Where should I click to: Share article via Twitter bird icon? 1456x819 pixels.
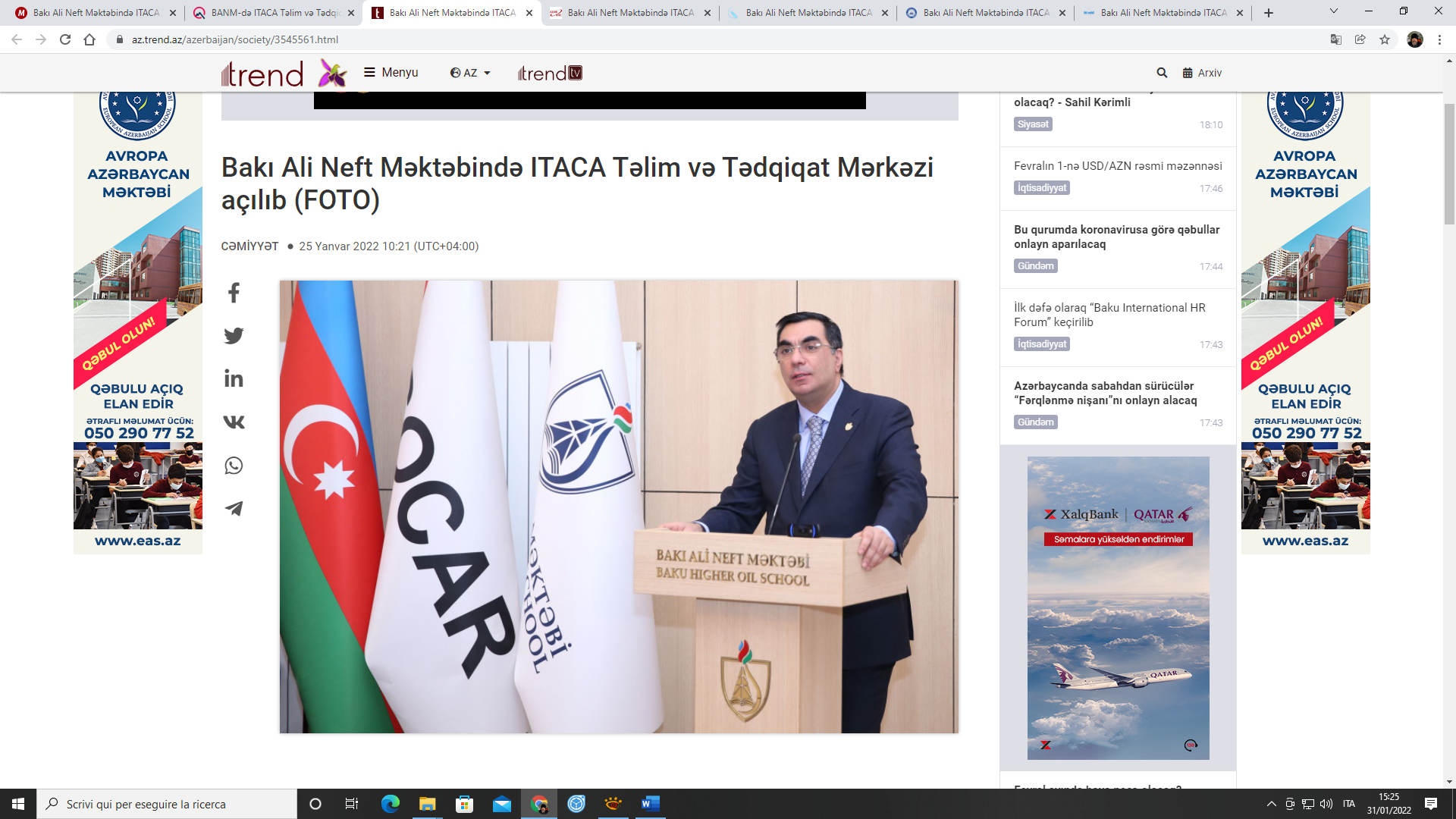(x=234, y=335)
